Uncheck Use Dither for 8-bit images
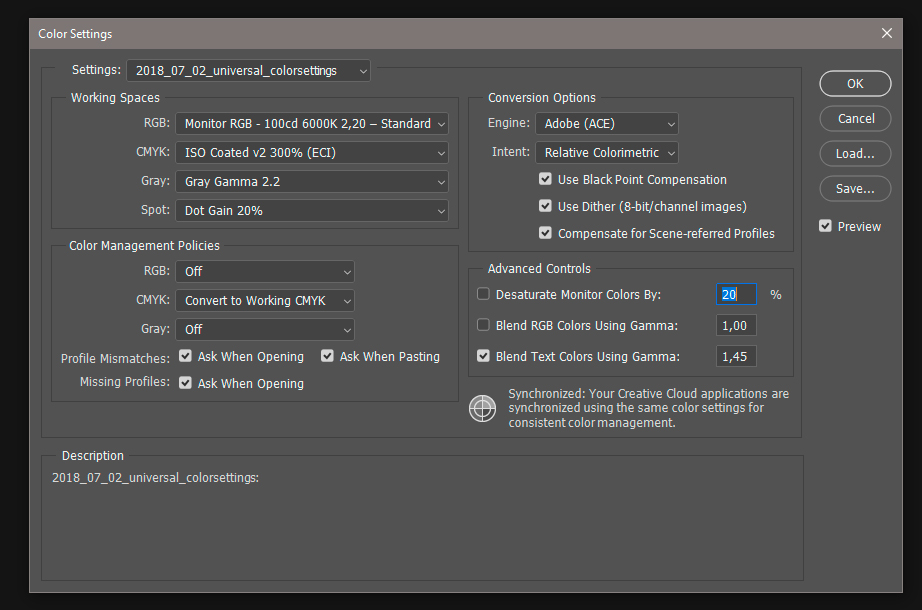This screenshot has width=922, height=610. click(545, 206)
